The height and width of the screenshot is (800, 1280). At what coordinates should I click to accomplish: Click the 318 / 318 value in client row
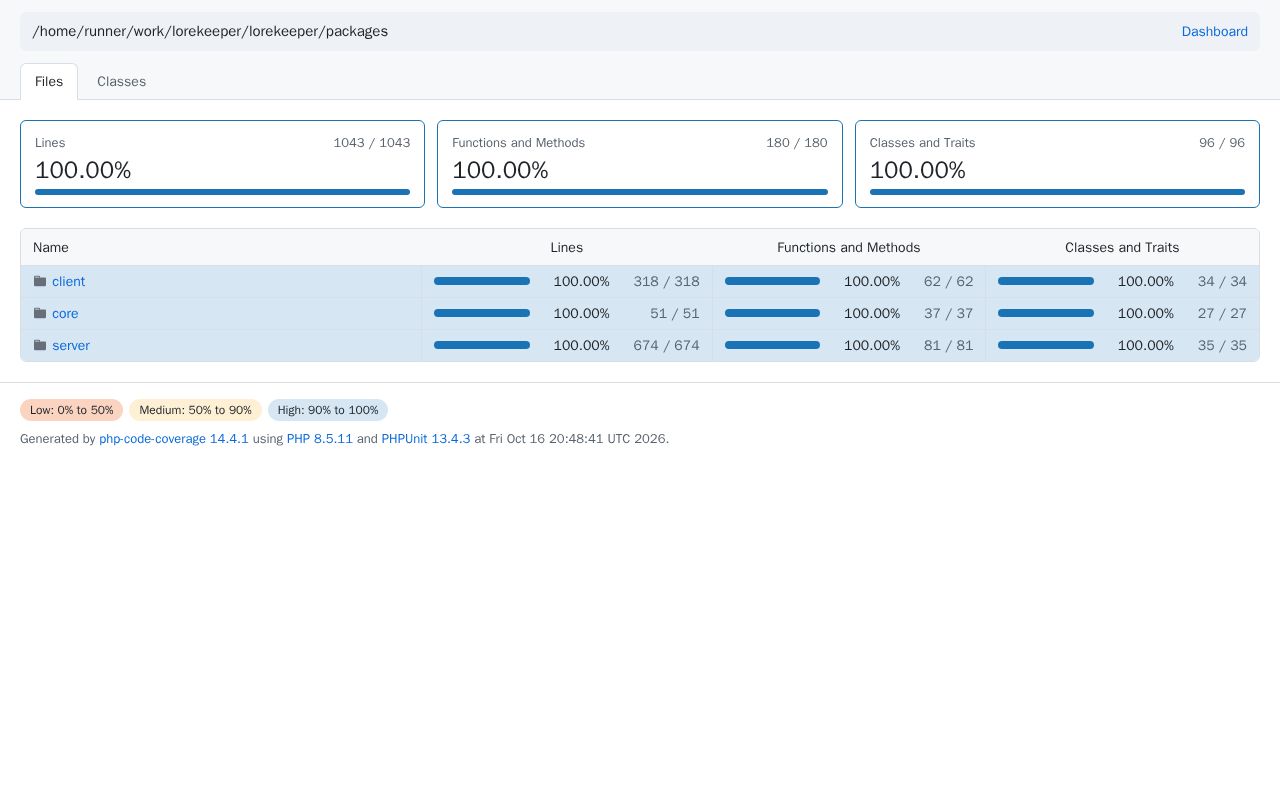pyautogui.click(x=666, y=282)
